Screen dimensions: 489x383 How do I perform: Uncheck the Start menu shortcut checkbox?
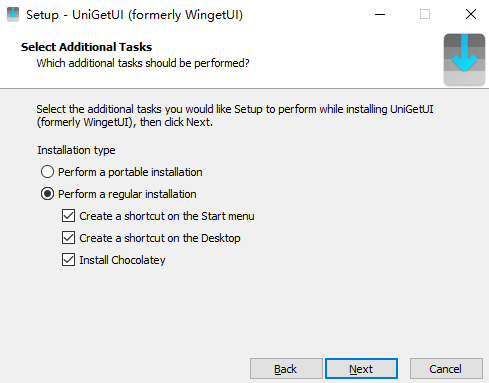[x=68, y=216]
